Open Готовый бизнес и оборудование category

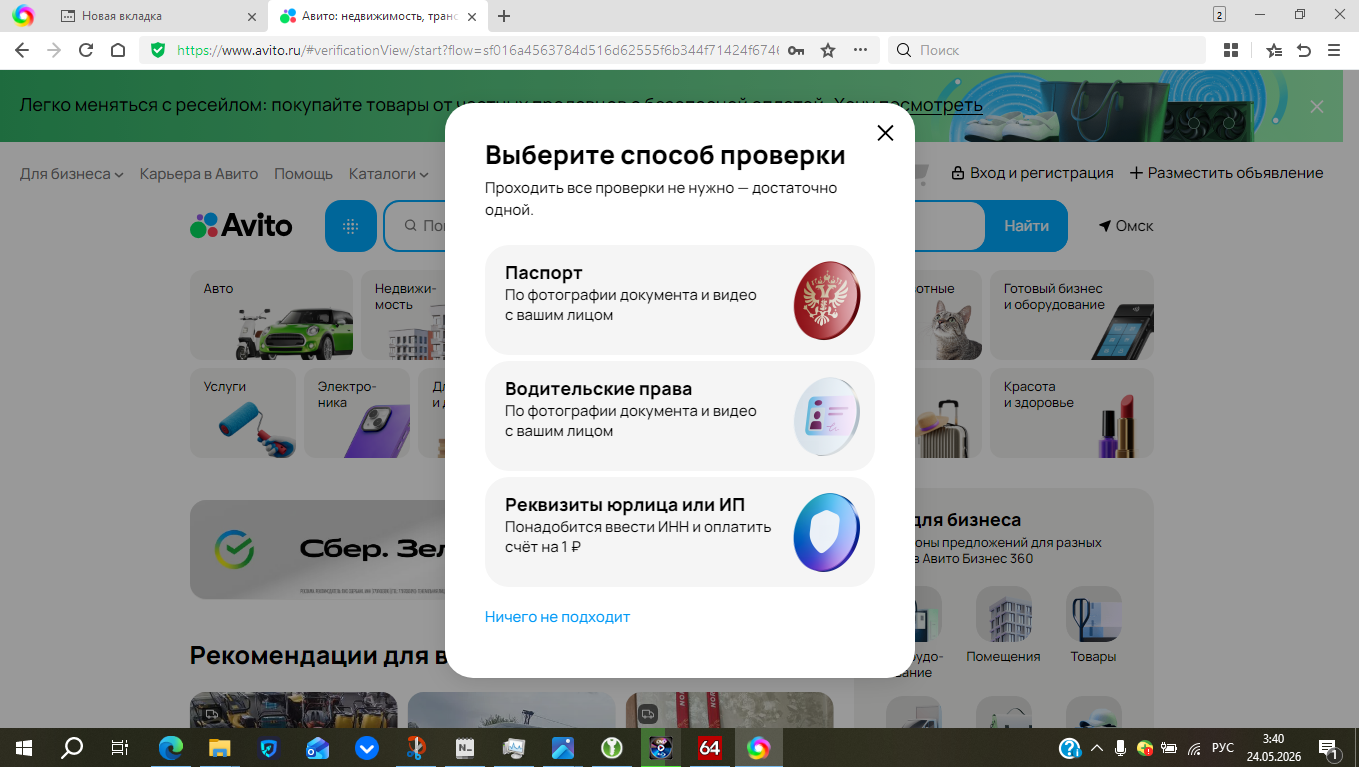[1072, 315]
